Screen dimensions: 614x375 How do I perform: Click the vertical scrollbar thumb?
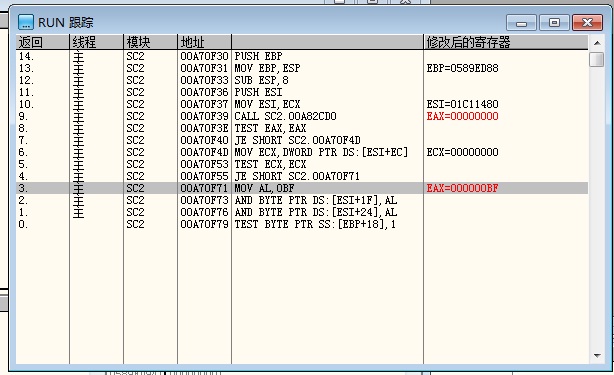click(597, 59)
